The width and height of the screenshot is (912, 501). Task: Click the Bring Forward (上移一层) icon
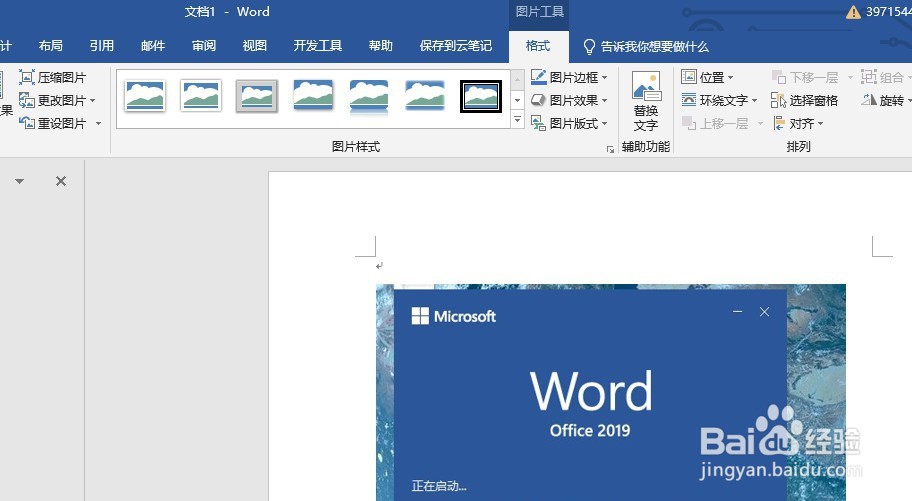[689, 123]
